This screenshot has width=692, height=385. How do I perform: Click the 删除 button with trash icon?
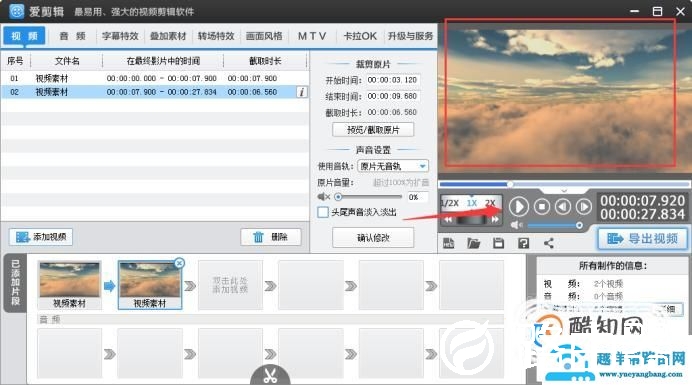pos(271,237)
